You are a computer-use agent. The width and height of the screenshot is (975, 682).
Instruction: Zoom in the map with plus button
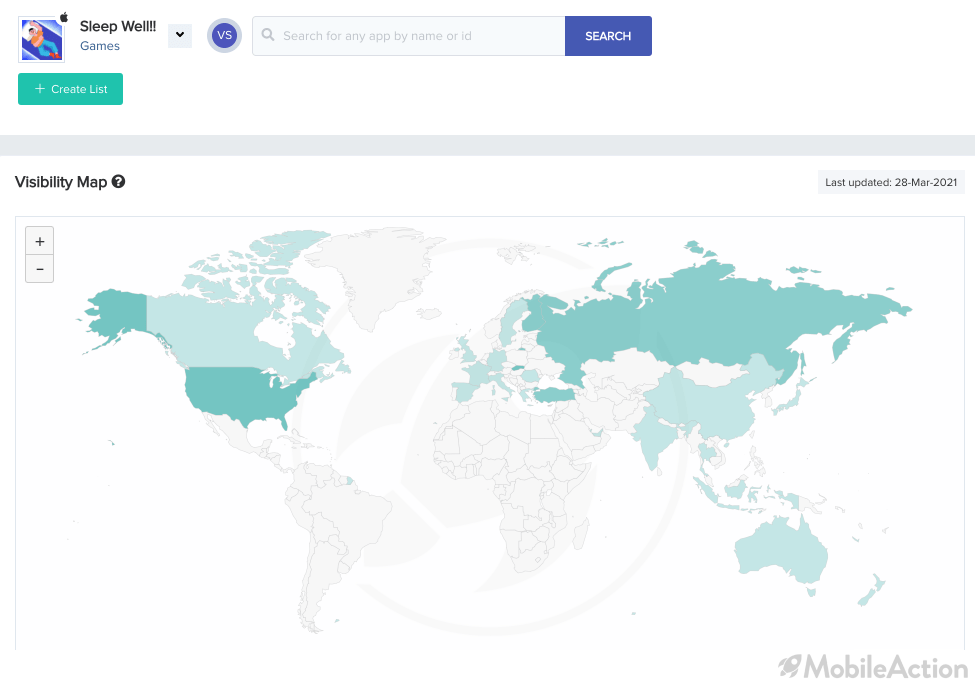(x=39, y=241)
